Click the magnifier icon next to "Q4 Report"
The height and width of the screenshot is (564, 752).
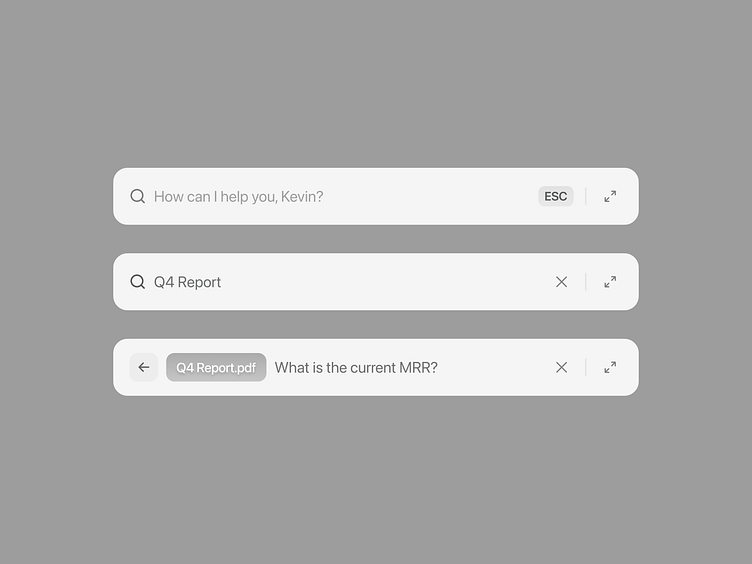tap(138, 282)
